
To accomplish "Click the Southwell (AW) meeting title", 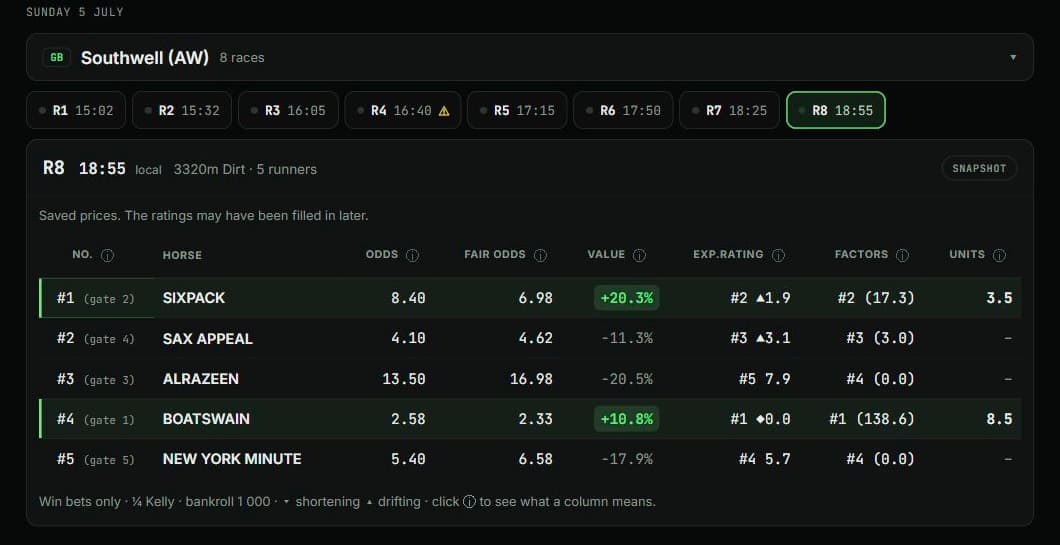I will (x=145, y=57).
